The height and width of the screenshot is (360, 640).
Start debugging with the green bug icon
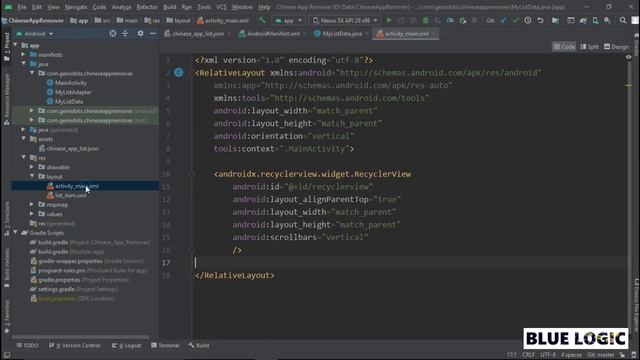click(426, 20)
